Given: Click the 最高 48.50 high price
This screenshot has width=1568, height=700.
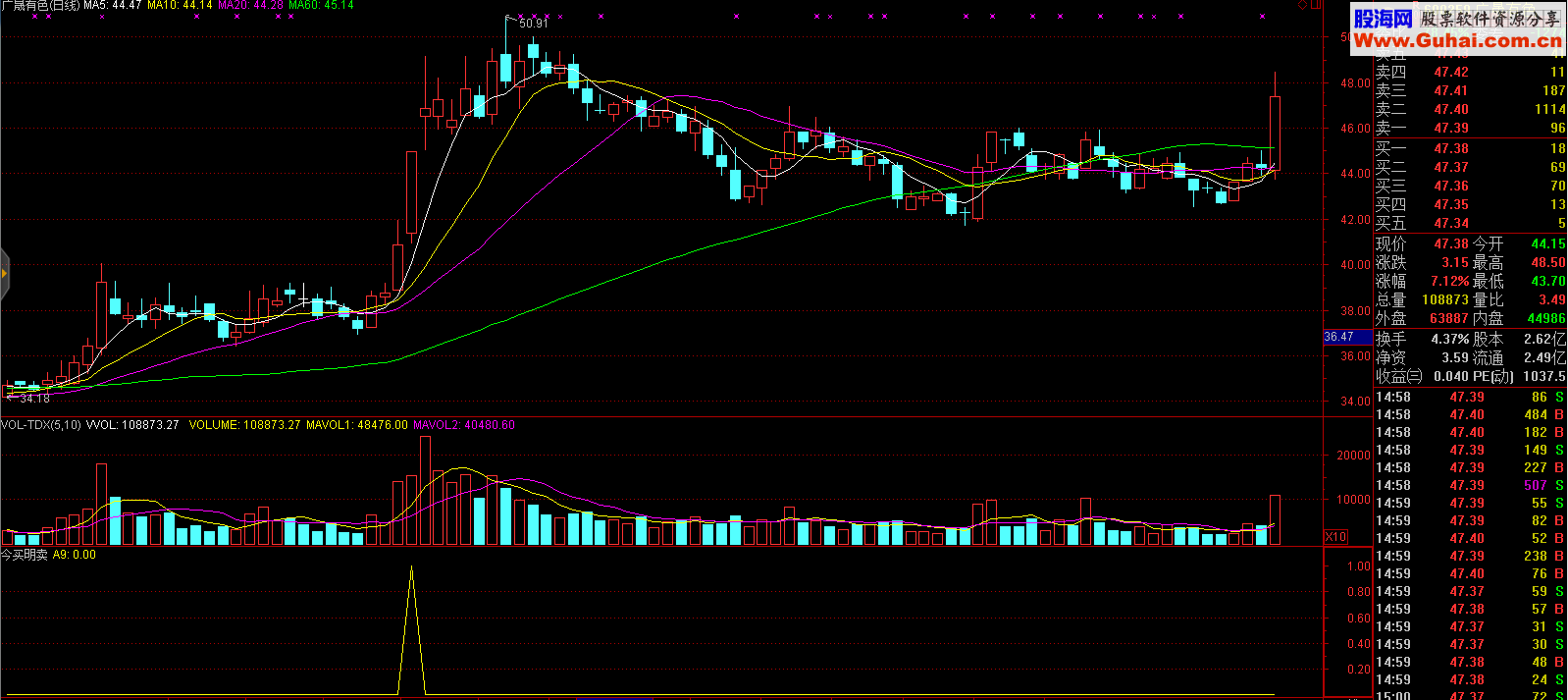Looking at the screenshot, I should (1548, 262).
